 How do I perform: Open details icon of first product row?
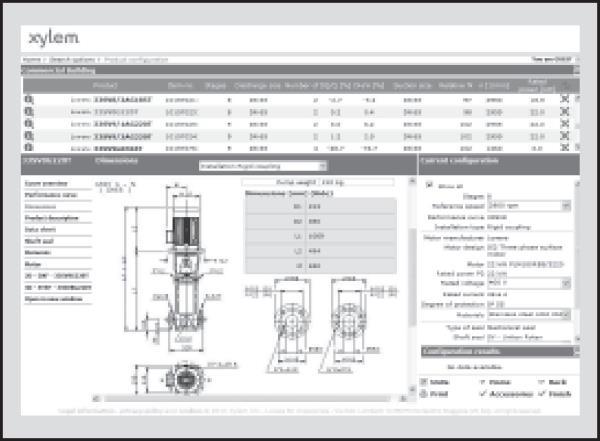tap(29, 100)
